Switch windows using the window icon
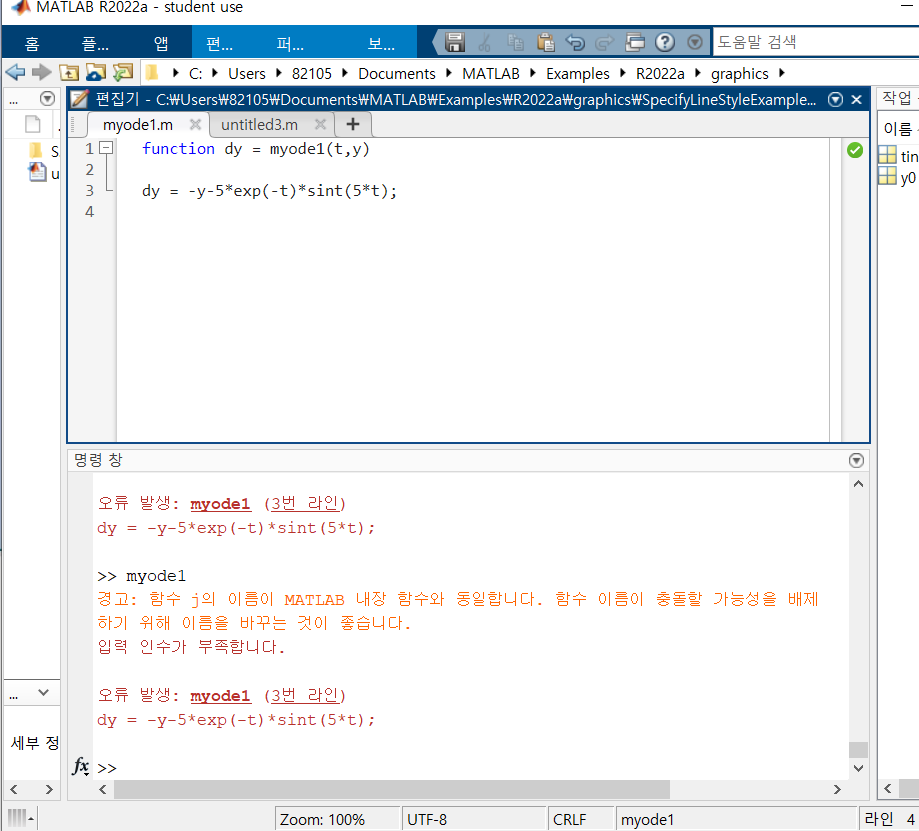 (635, 42)
